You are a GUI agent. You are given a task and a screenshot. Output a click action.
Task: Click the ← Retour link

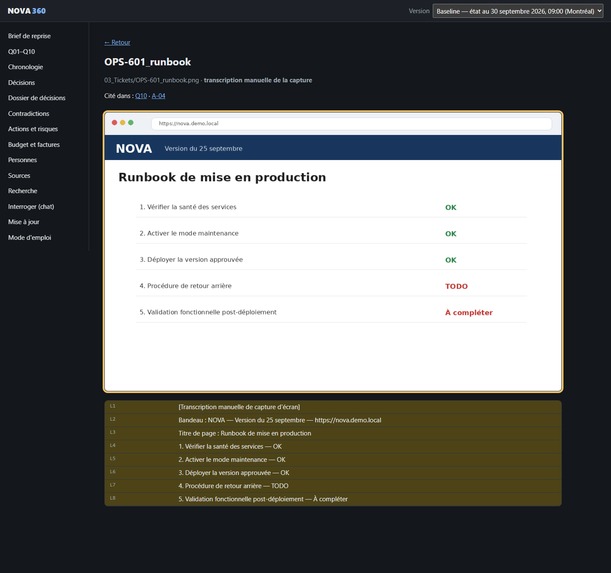117,42
